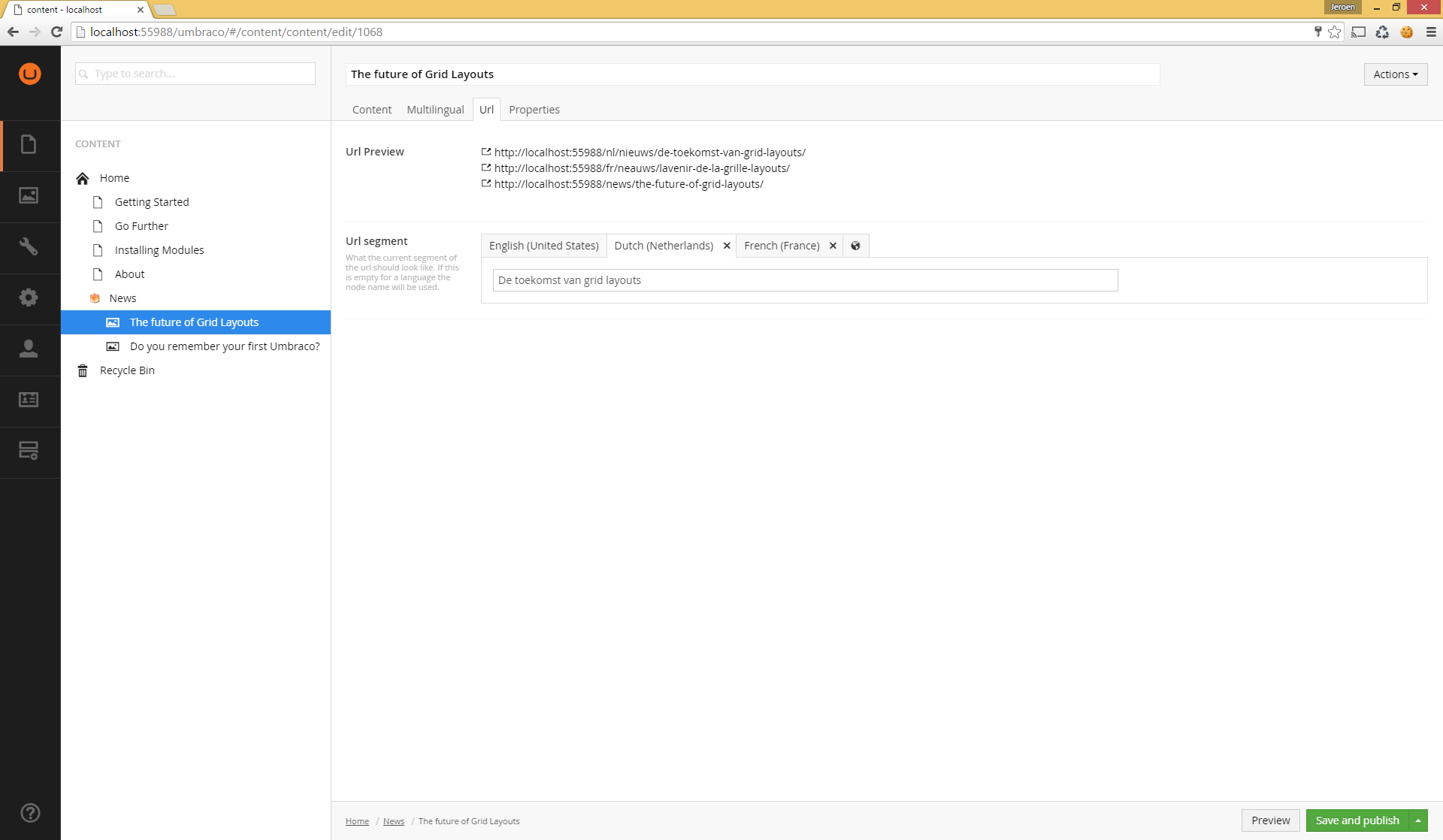1443x840 pixels.
Task: Open a new browser tab
Action: [165, 10]
